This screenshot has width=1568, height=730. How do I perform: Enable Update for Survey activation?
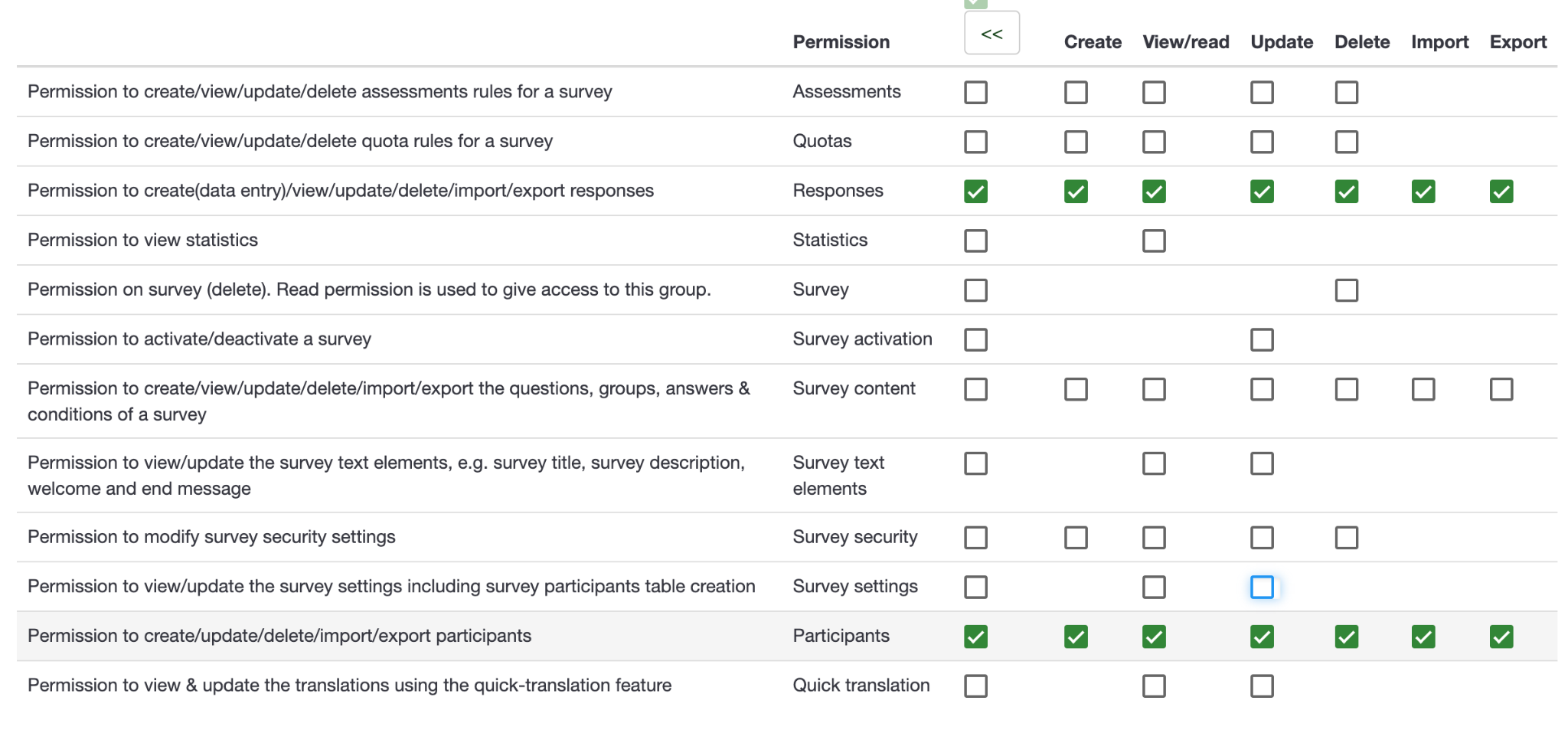pyautogui.click(x=1261, y=339)
